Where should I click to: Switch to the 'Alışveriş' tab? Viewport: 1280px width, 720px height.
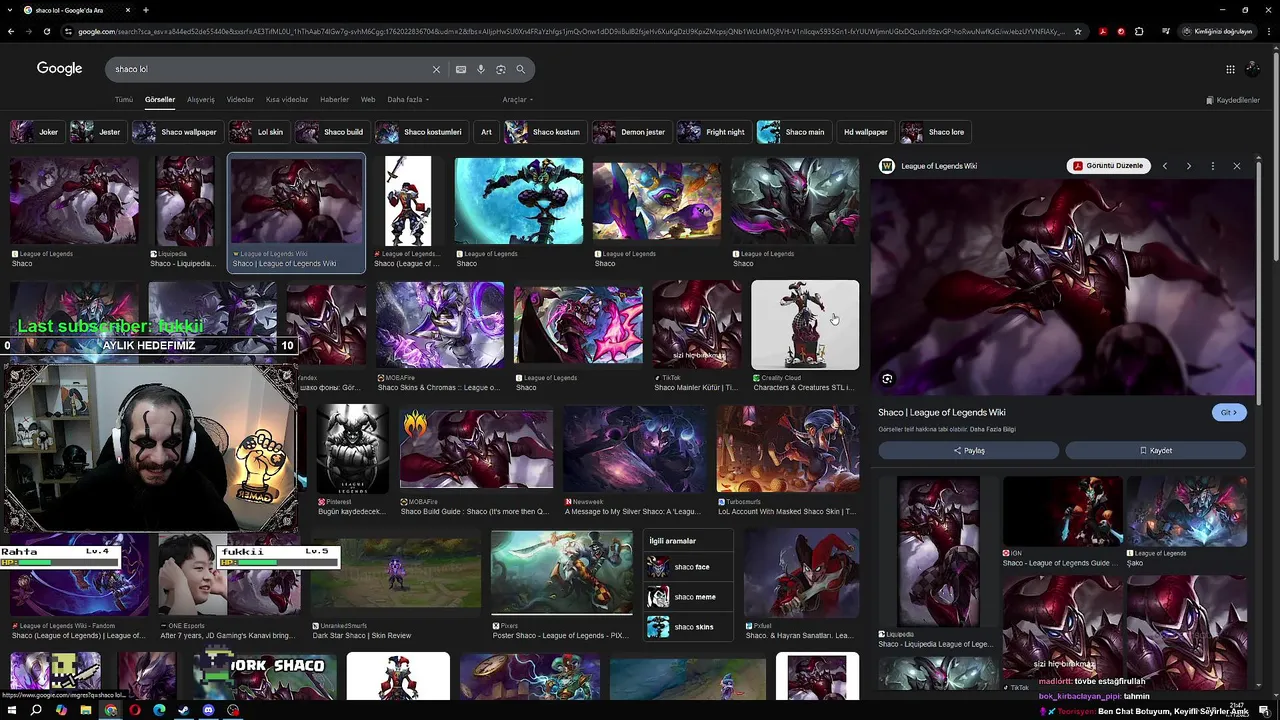click(201, 100)
